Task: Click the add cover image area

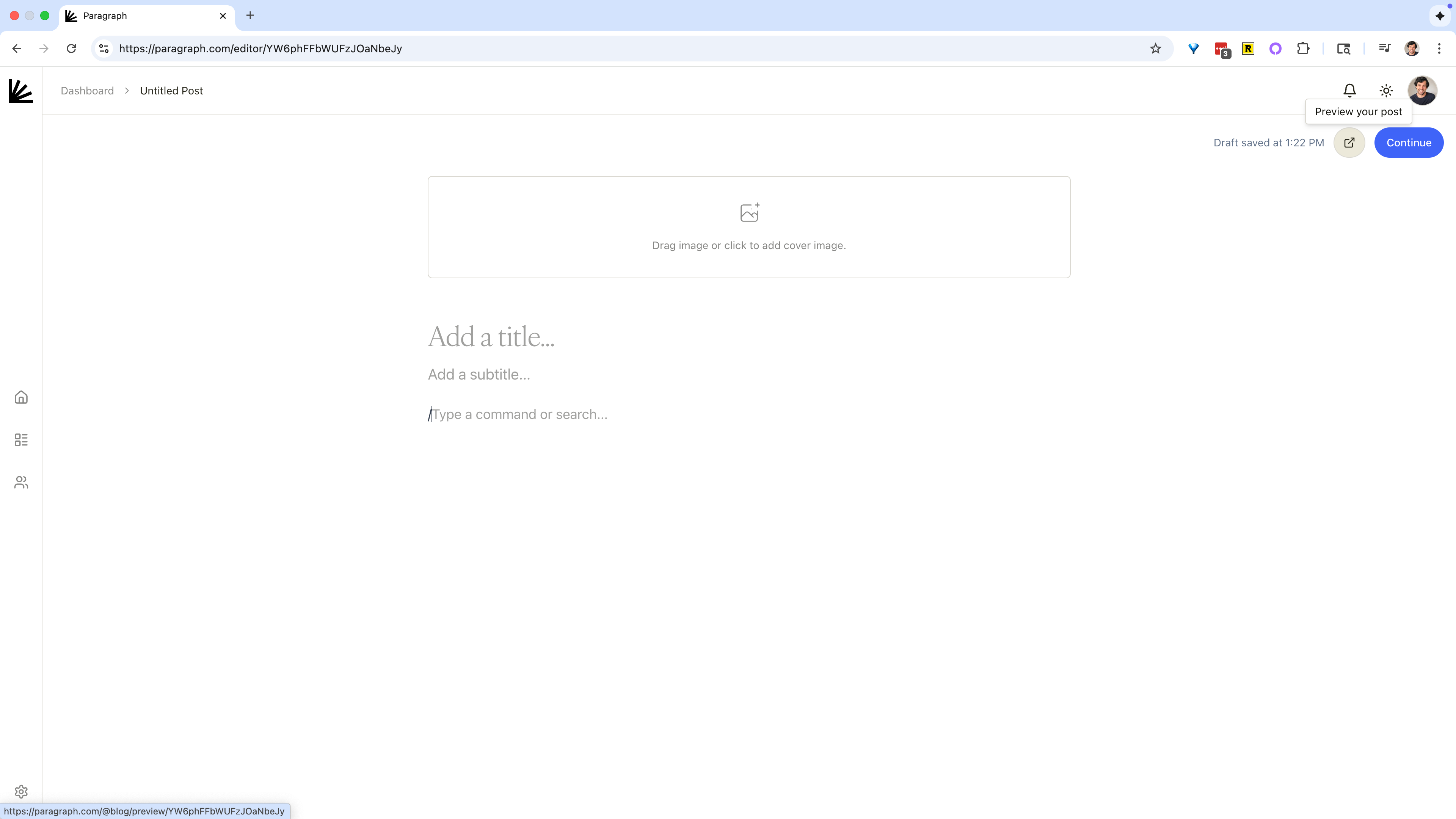Action: click(749, 227)
